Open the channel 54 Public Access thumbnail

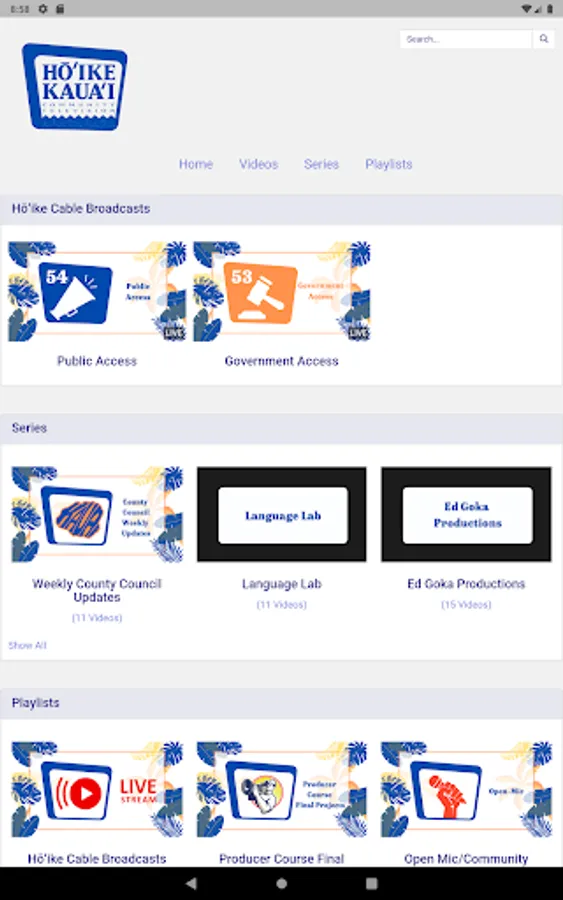point(97,292)
